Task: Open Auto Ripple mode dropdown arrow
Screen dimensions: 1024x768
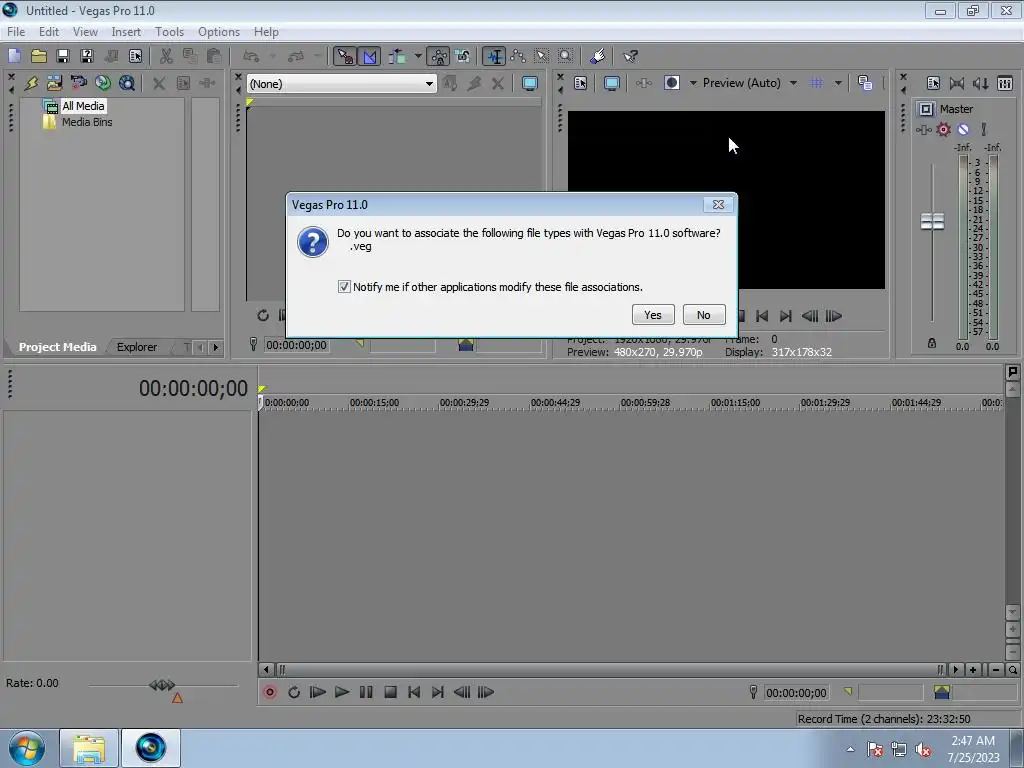Action: pos(417,56)
